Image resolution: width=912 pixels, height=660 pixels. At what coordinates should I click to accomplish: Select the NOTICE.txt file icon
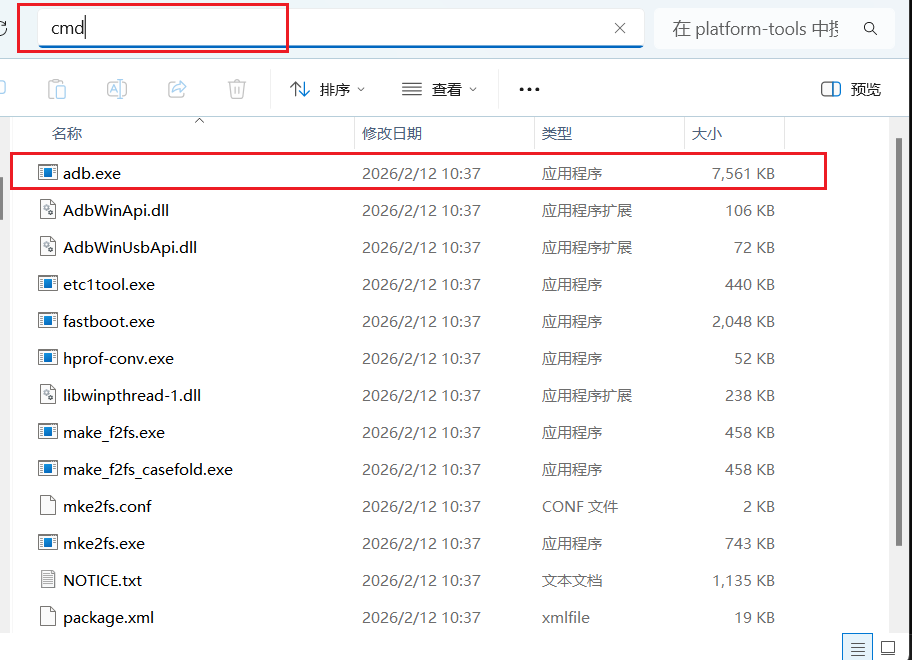click(x=48, y=579)
